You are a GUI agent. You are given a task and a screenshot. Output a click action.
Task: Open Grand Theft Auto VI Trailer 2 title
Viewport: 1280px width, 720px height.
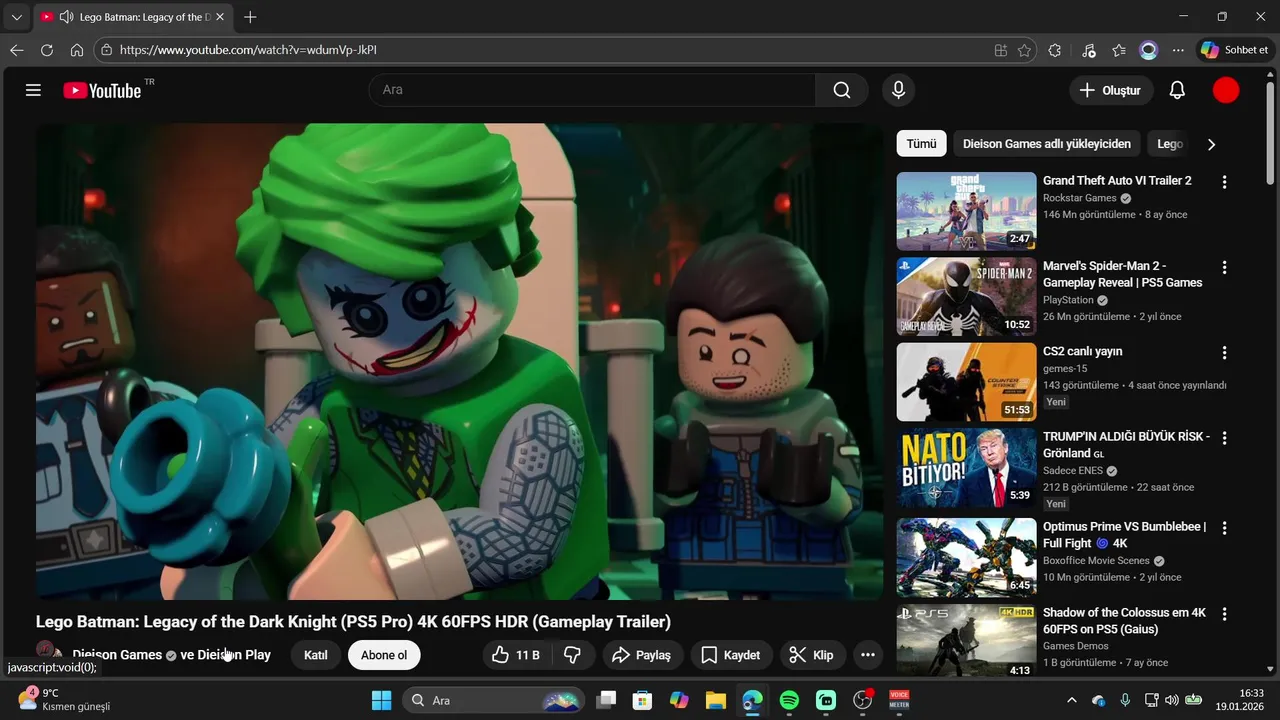(1117, 181)
